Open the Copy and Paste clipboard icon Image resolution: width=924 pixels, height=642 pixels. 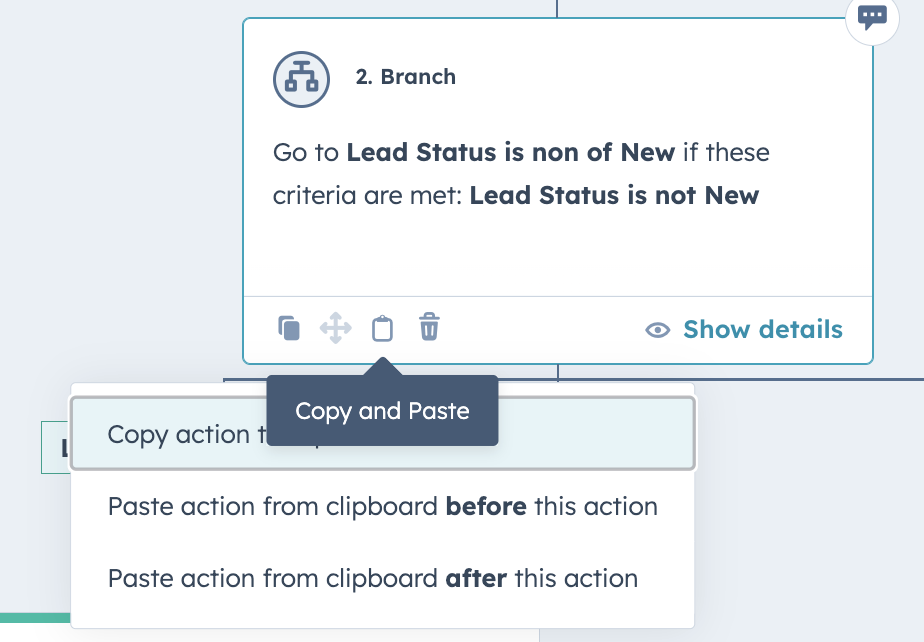point(382,327)
